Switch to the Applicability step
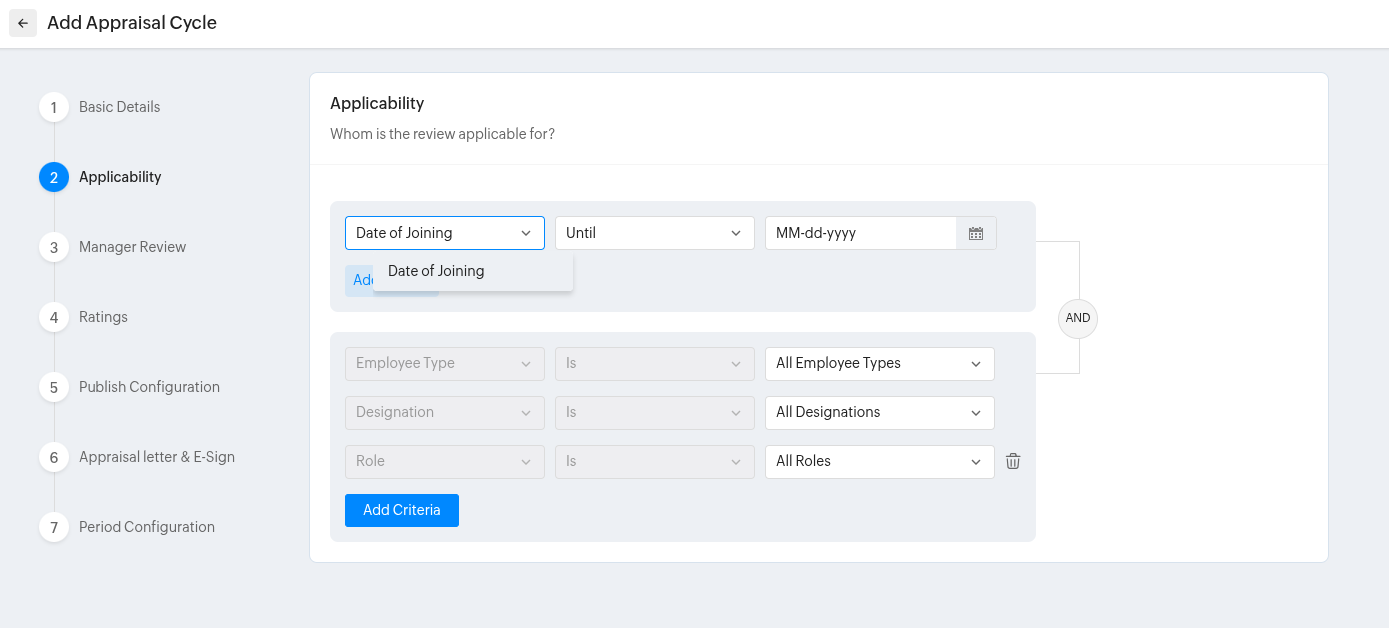Screen dimensions: 1389x628 (119, 177)
